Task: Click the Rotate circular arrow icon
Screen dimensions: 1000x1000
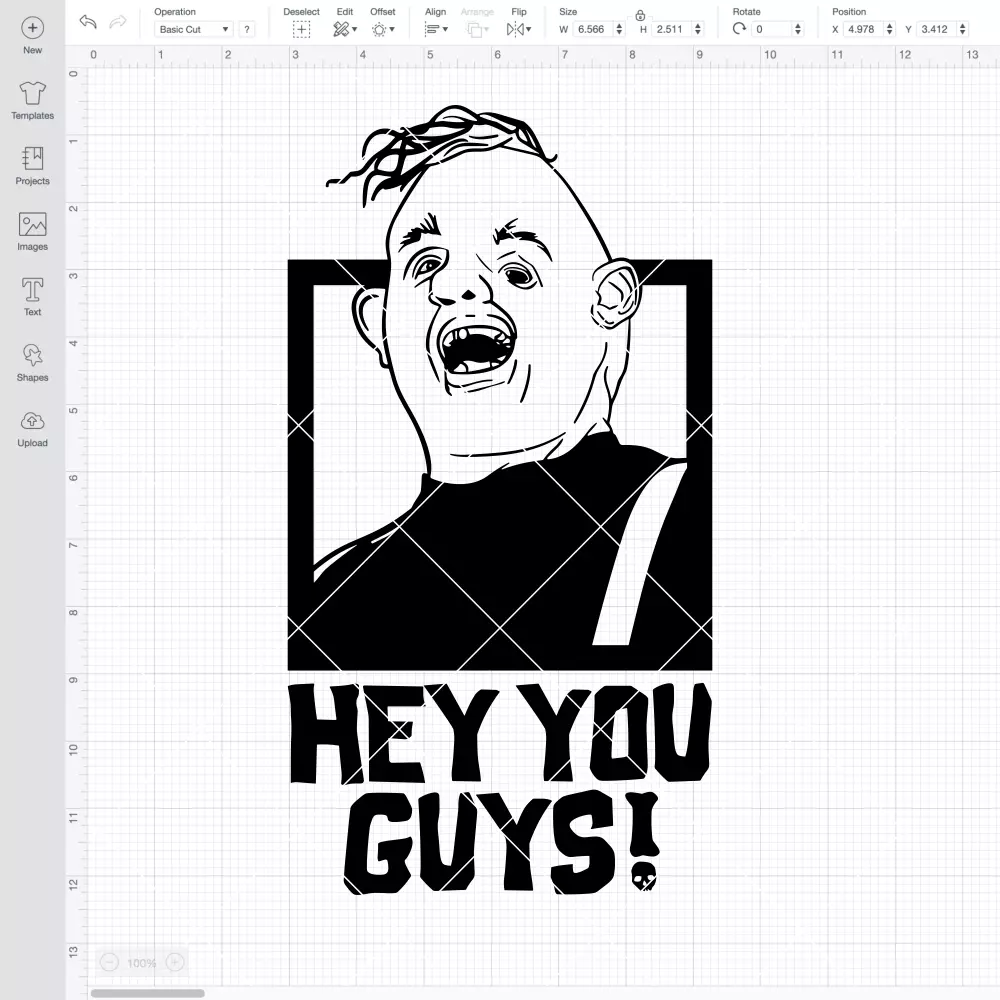Action: (739, 29)
